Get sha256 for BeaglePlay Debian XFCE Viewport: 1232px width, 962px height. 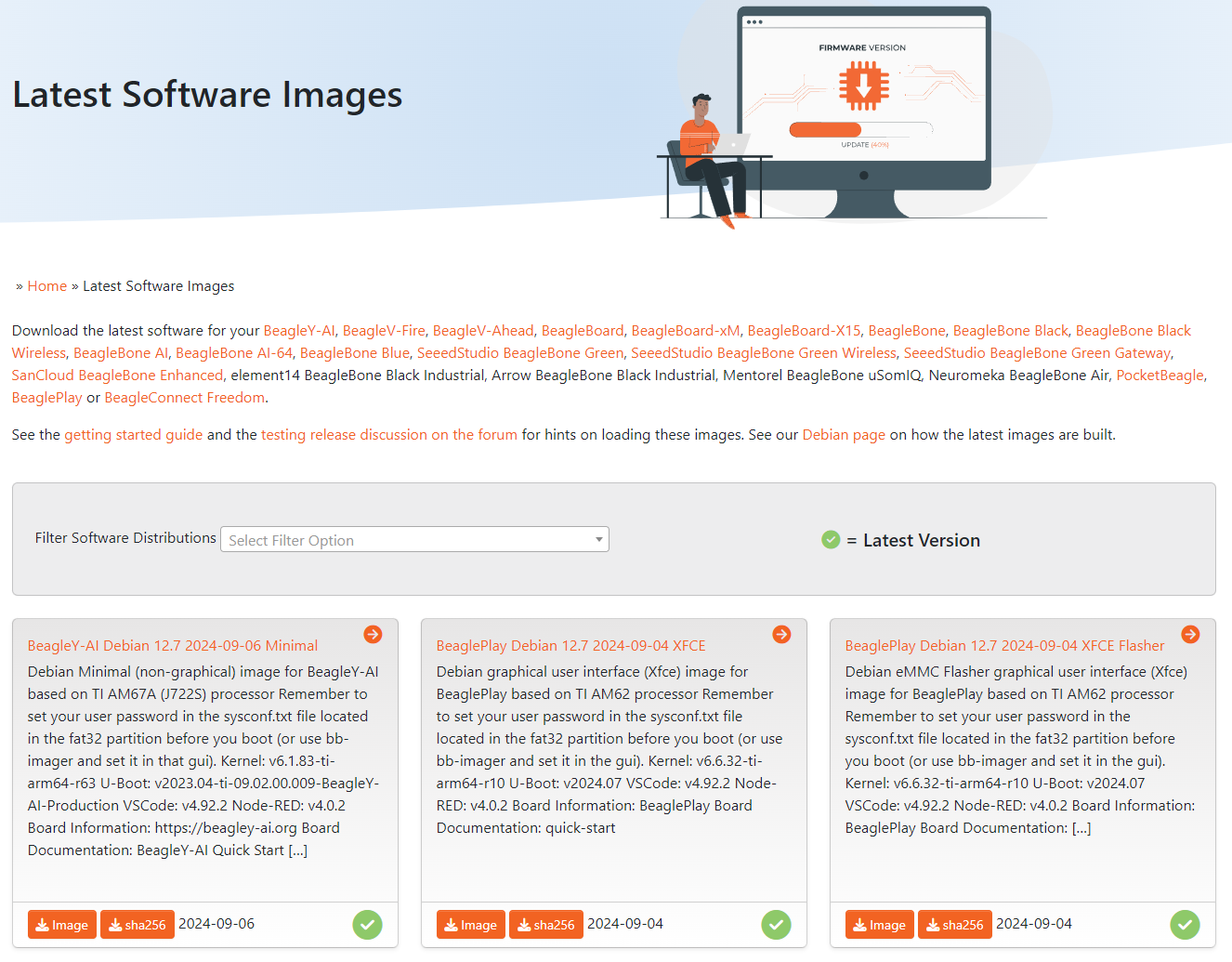[546, 925]
